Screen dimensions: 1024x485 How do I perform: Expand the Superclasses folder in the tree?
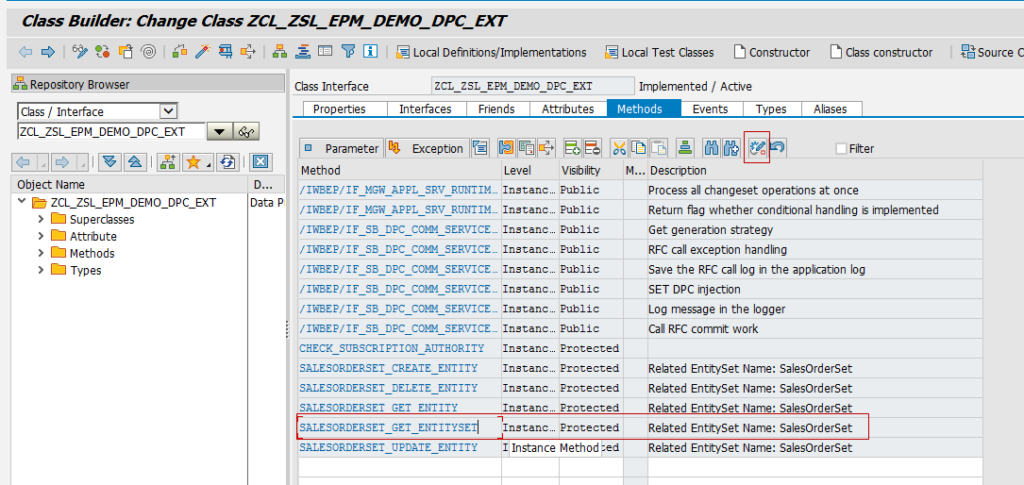[41, 219]
